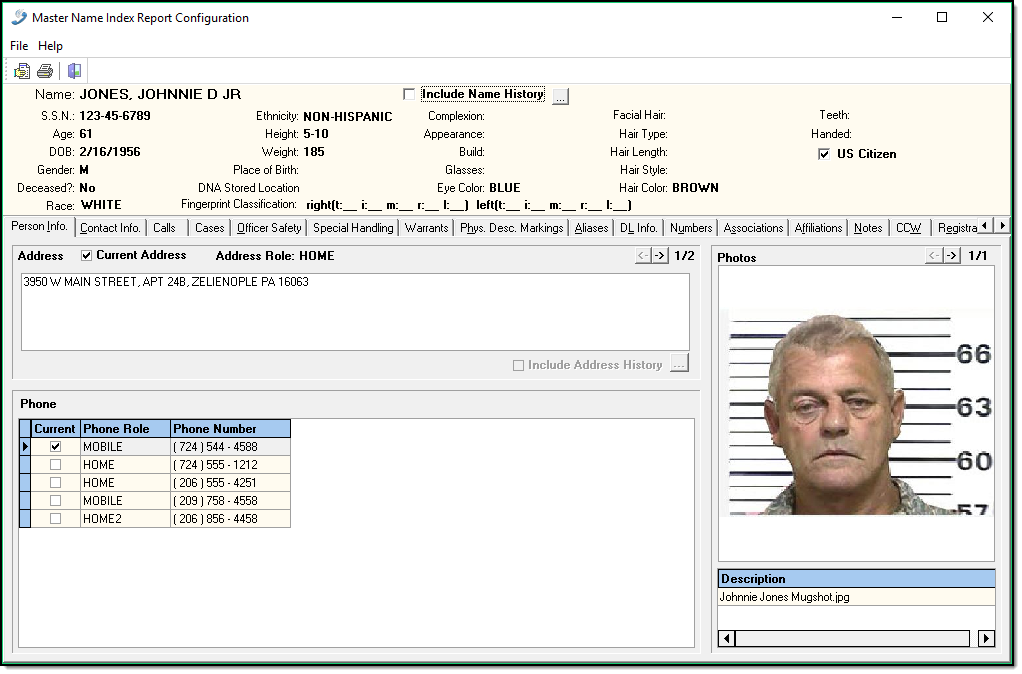Click the exit door toolbar icon
The height and width of the screenshot is (674, 1022).
(74, 71)
